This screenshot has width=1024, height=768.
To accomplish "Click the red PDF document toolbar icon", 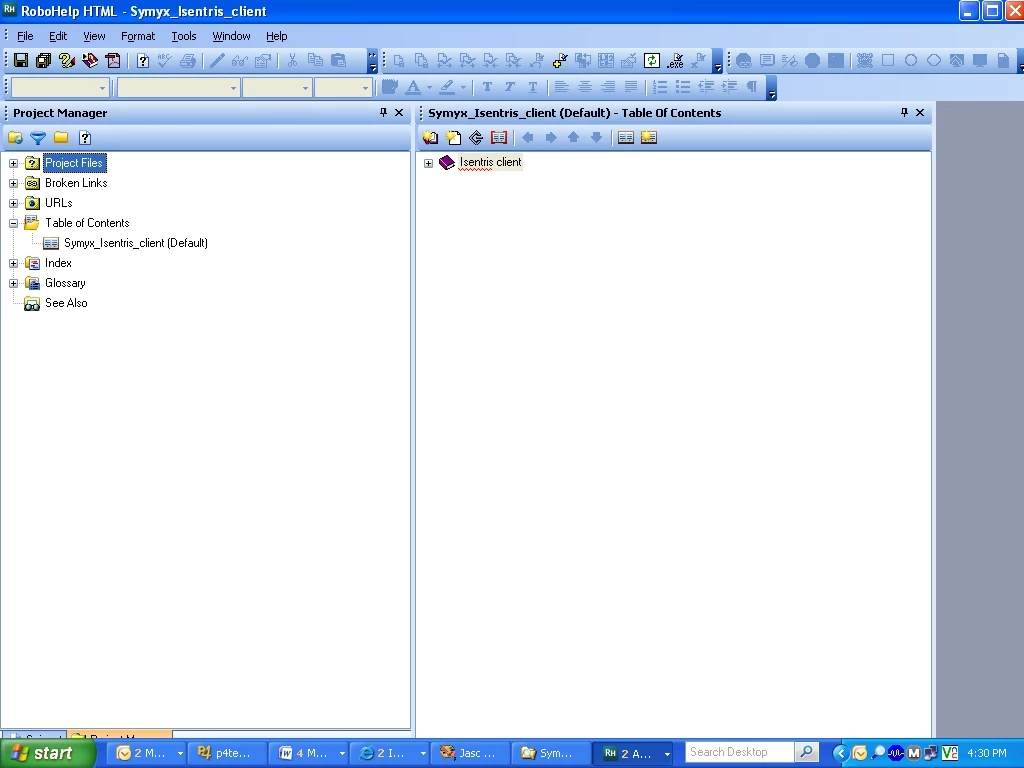I will pyautogui.click(x=113, y=61).
